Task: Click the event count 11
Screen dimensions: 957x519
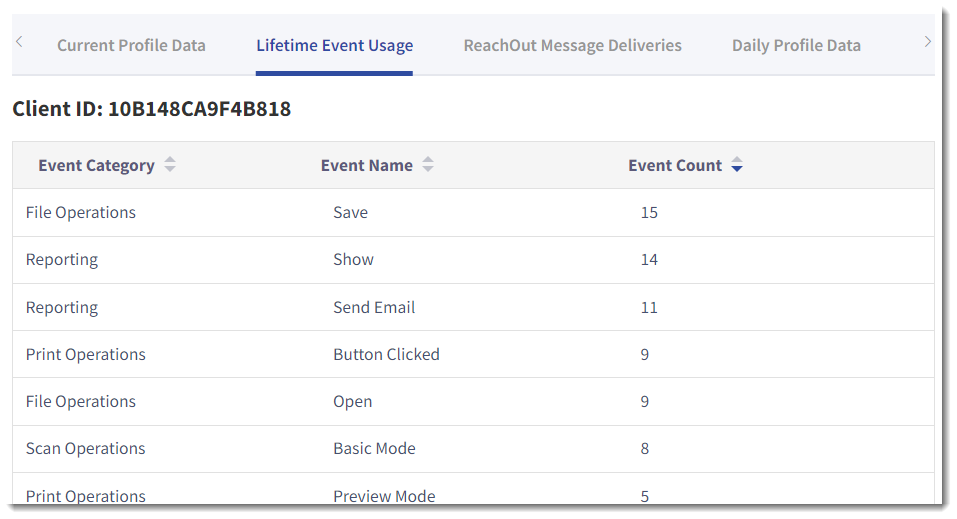Action: click(649, 307)
